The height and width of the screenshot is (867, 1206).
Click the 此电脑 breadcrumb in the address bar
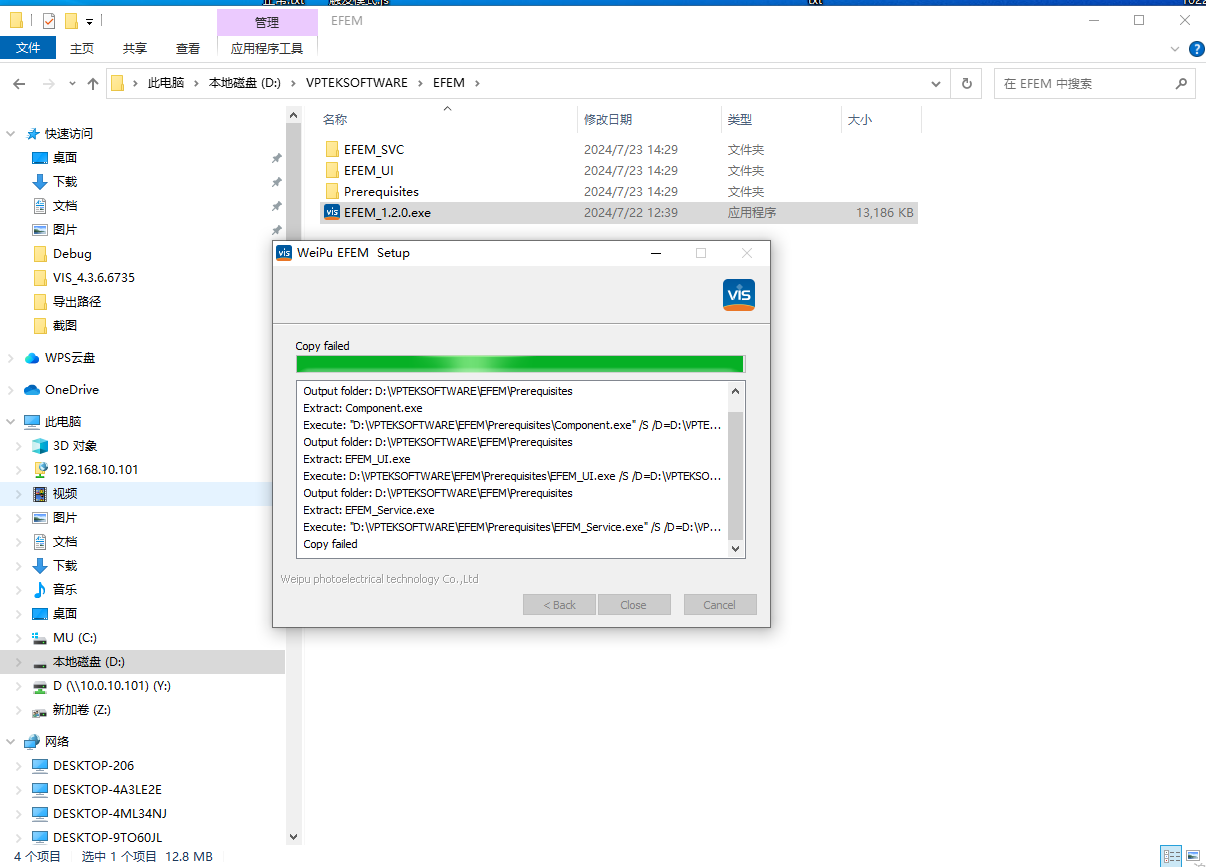[166, 84]
